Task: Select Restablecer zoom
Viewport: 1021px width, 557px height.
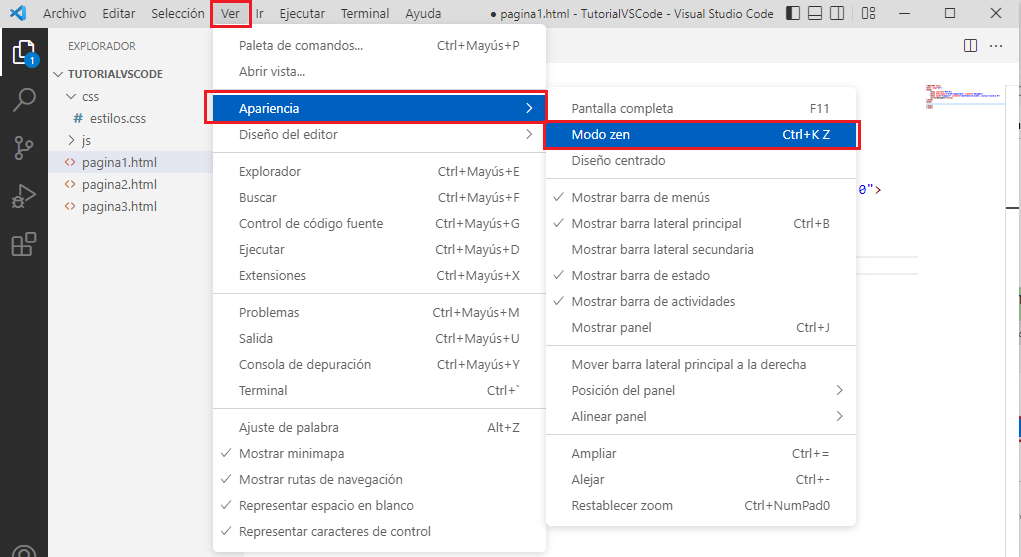Action: (701, 506)
